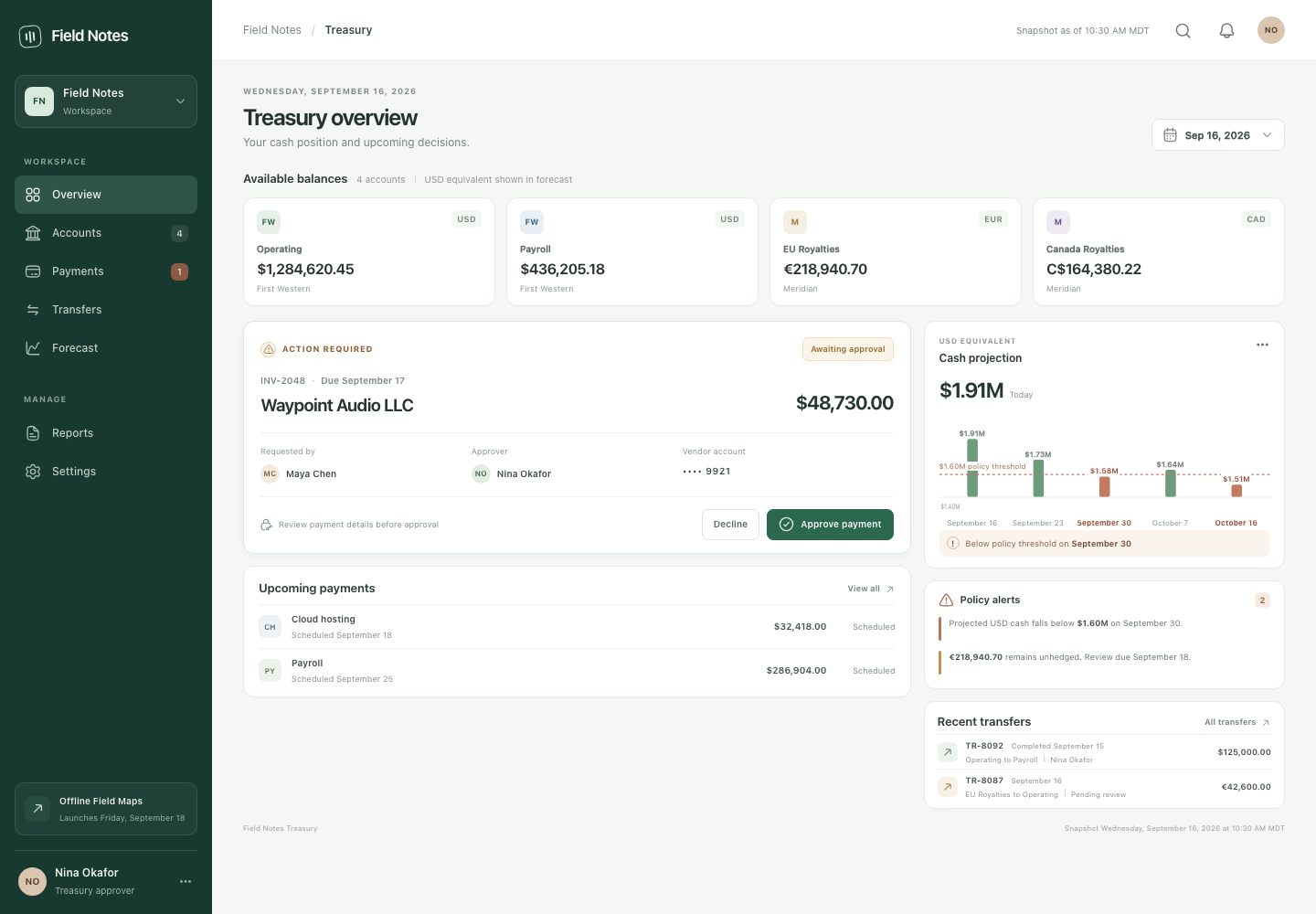The width and height of the screenshot is (1316, 914).
Task: Click Field Notes breadcrumb link
Action: [x=272, y=30]
